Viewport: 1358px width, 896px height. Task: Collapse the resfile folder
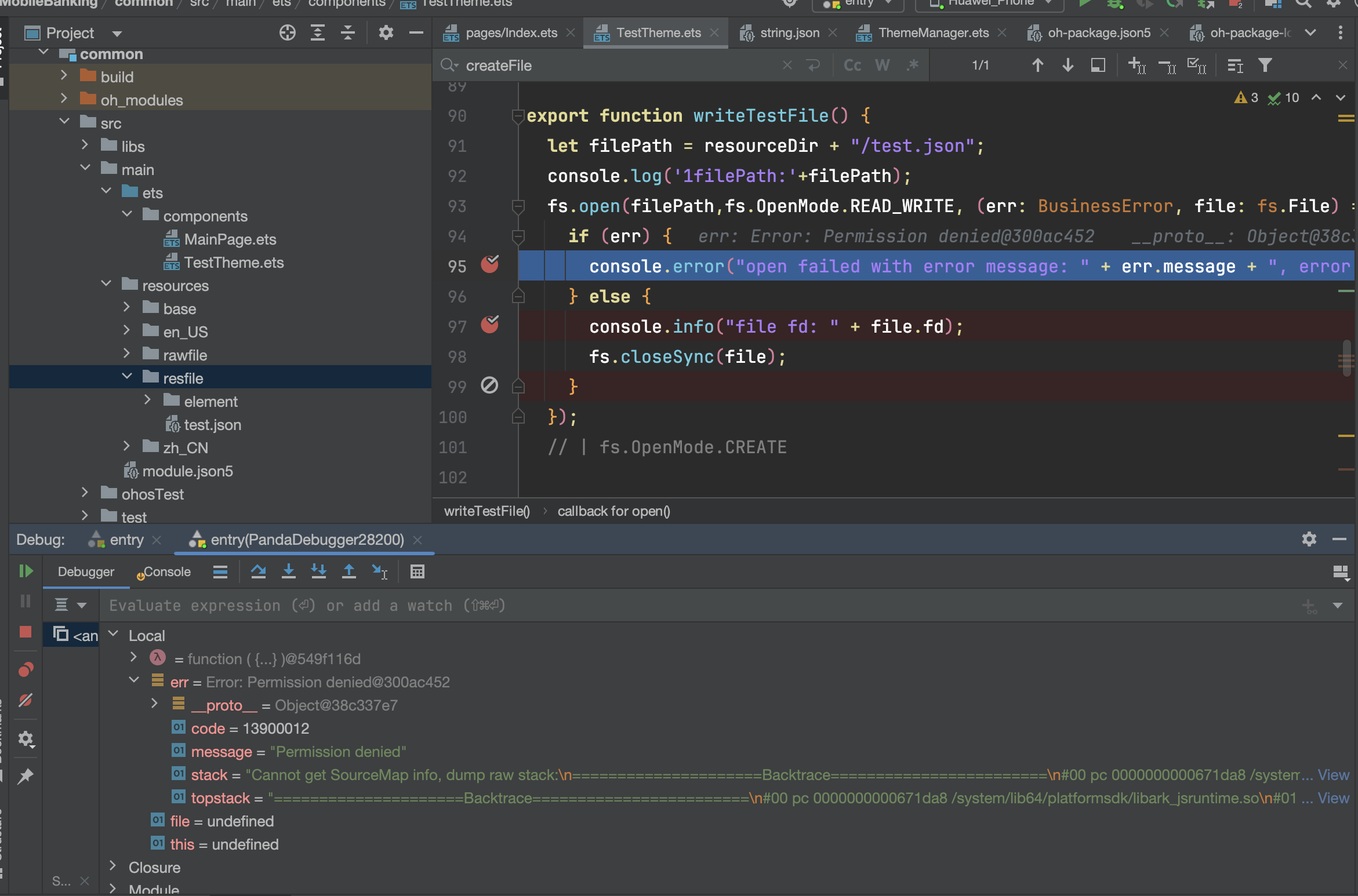click(x=127, y=377)
